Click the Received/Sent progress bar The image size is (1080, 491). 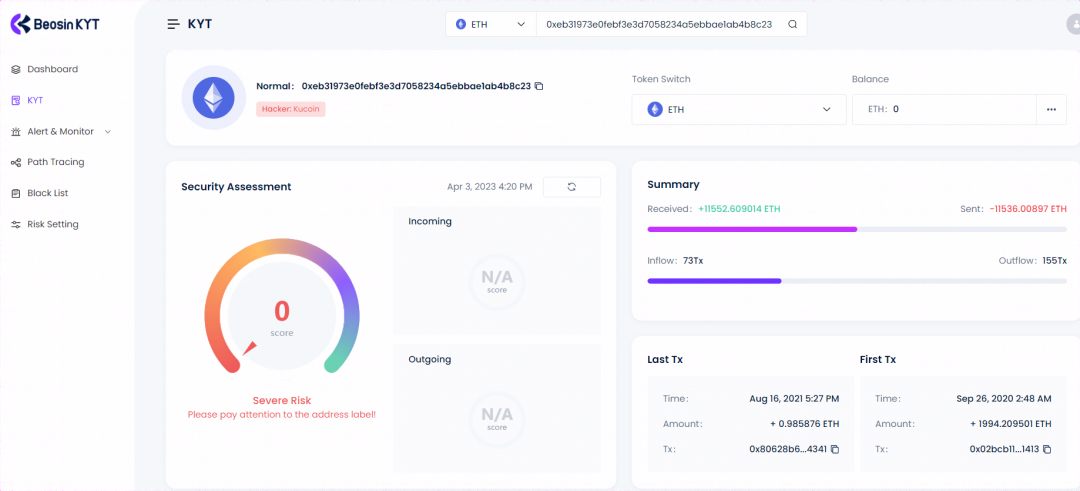856,229
